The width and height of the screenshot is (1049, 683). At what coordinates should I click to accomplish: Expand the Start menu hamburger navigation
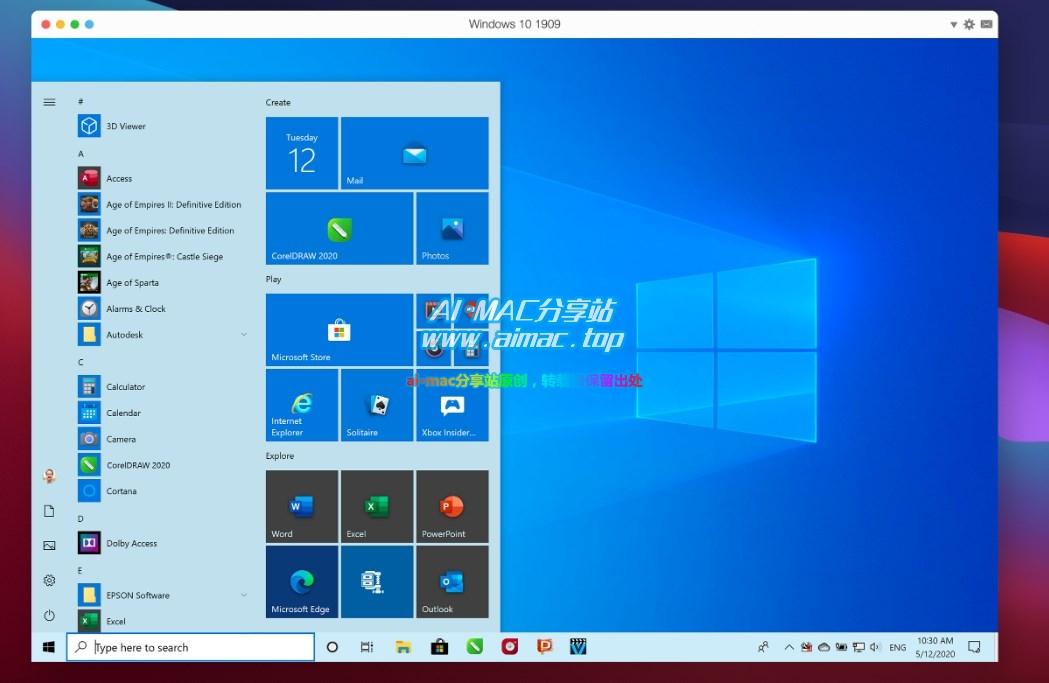click(x=50, y=102)
